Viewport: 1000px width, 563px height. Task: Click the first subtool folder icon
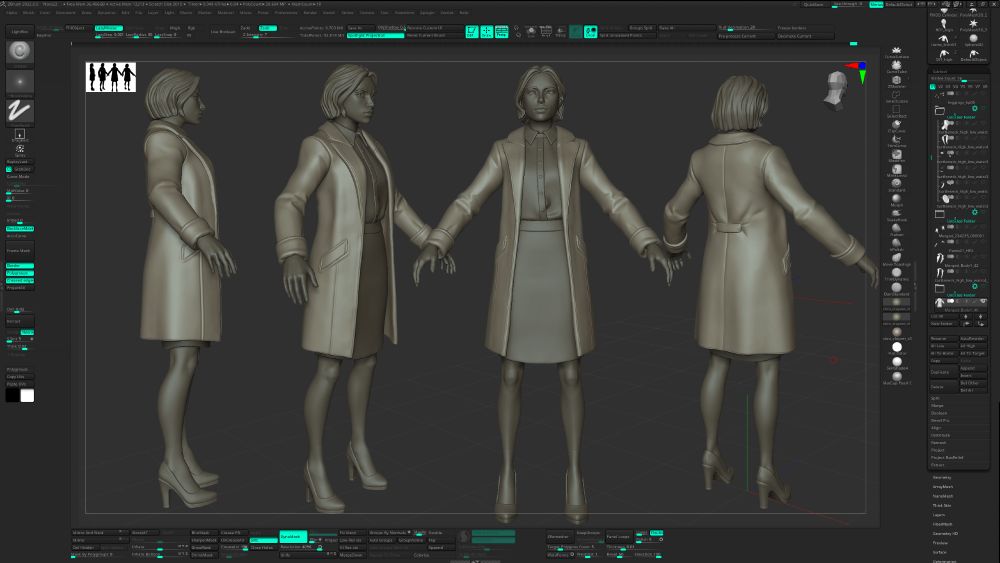[x=939, y=110]
